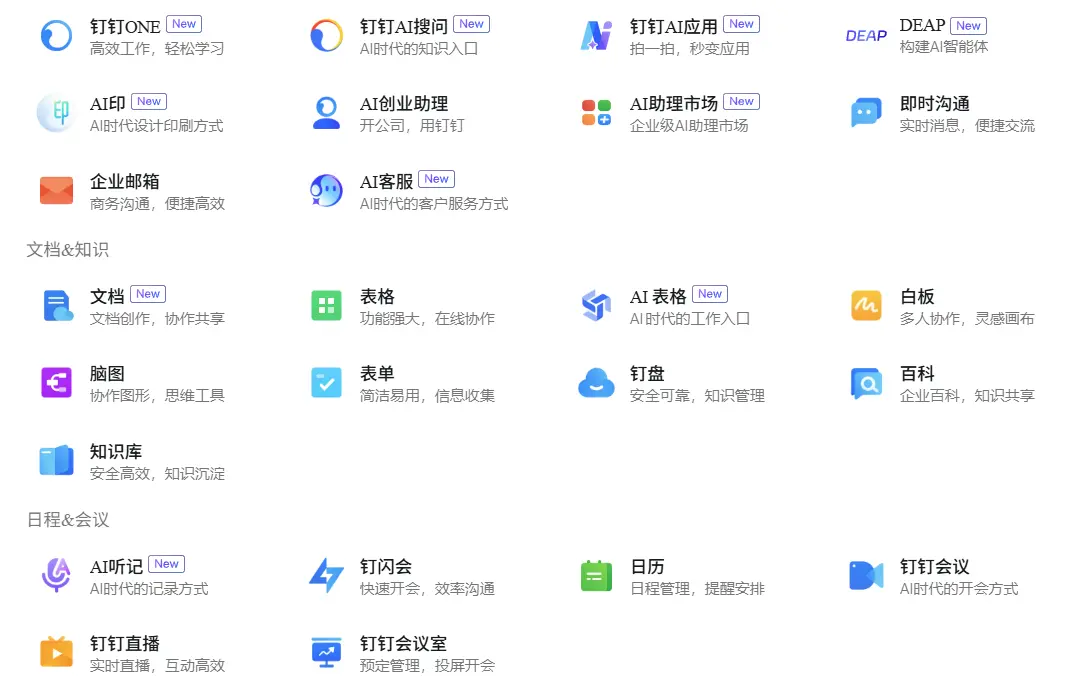The width and height of the screenshot is (1090, 692).
Task: Open the AI印 icon
Action: click(x=56, y=113)
